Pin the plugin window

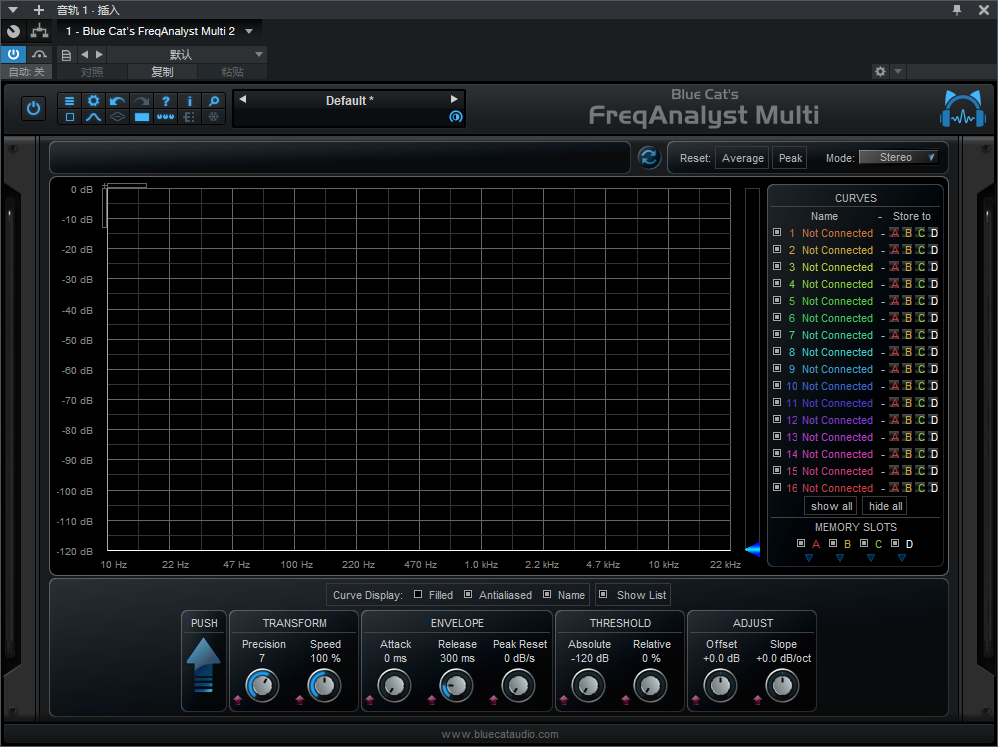pyautogui.click(x=957, y=10)
